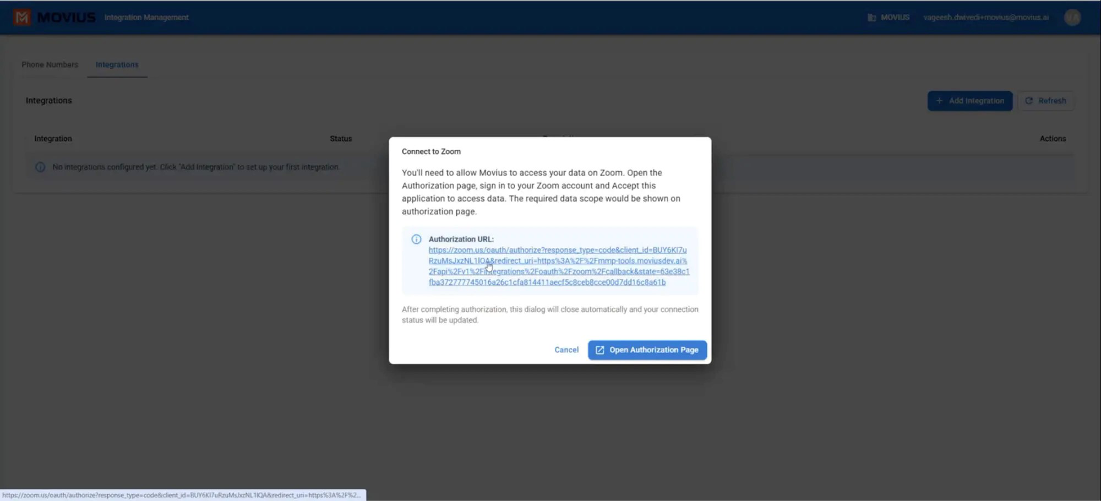The height and width of the screenshot is (502, 1102).
Task: Click the Add Integration button
Action: pos(970,101)
